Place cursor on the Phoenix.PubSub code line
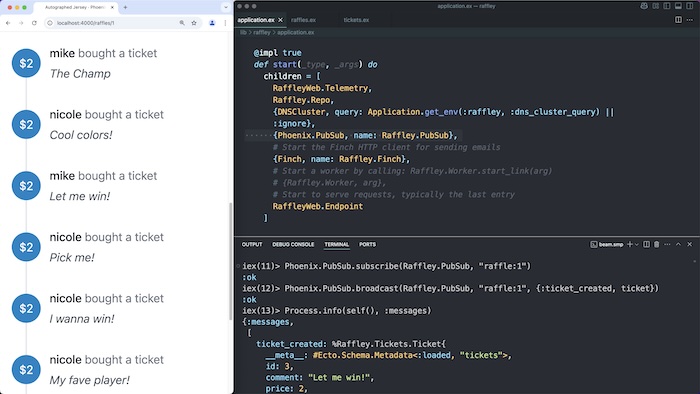Image resolution: width=700 pixels, height=394 pixels. 365,135
